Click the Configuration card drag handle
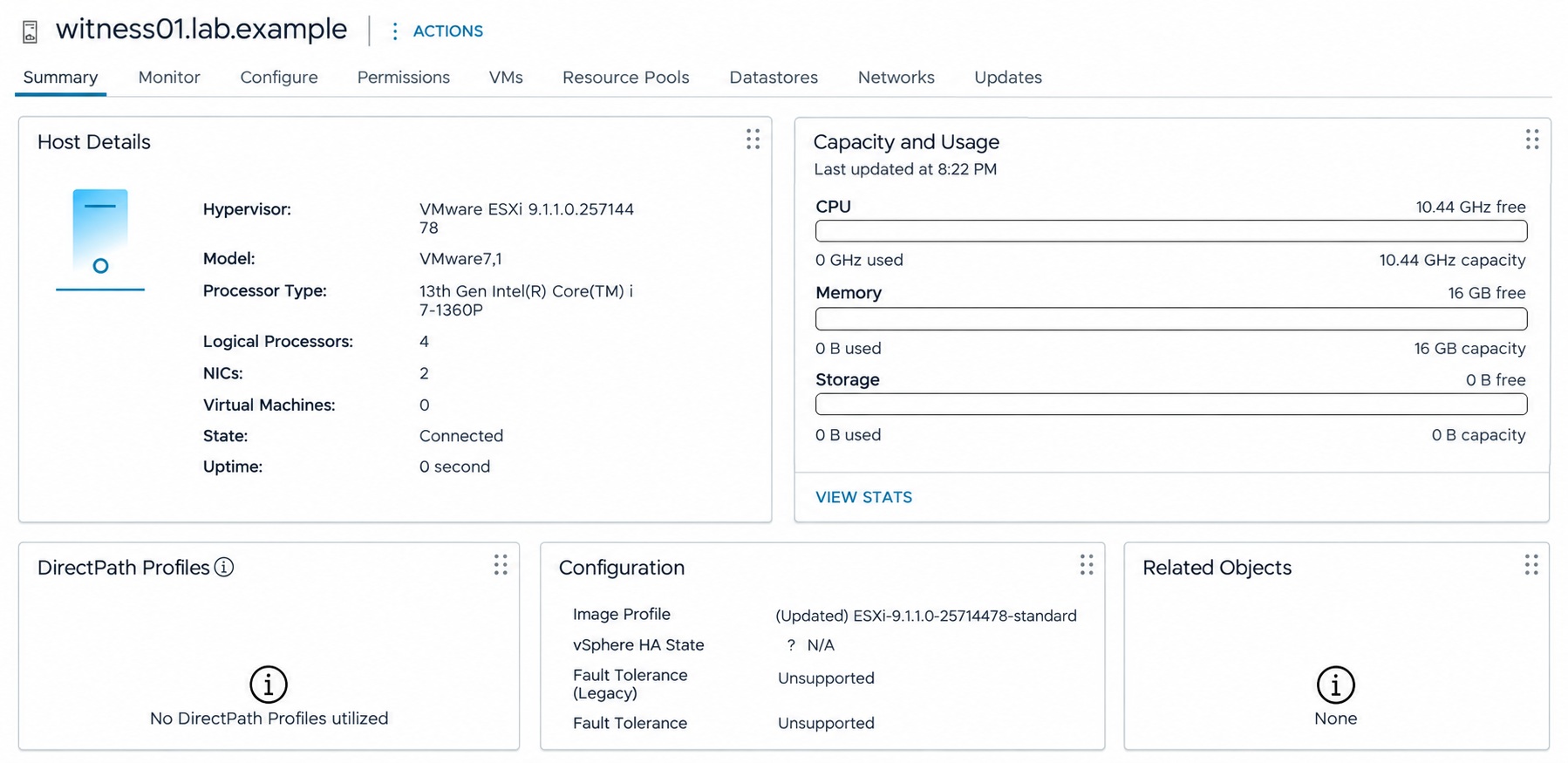 tap(1087, 565)
